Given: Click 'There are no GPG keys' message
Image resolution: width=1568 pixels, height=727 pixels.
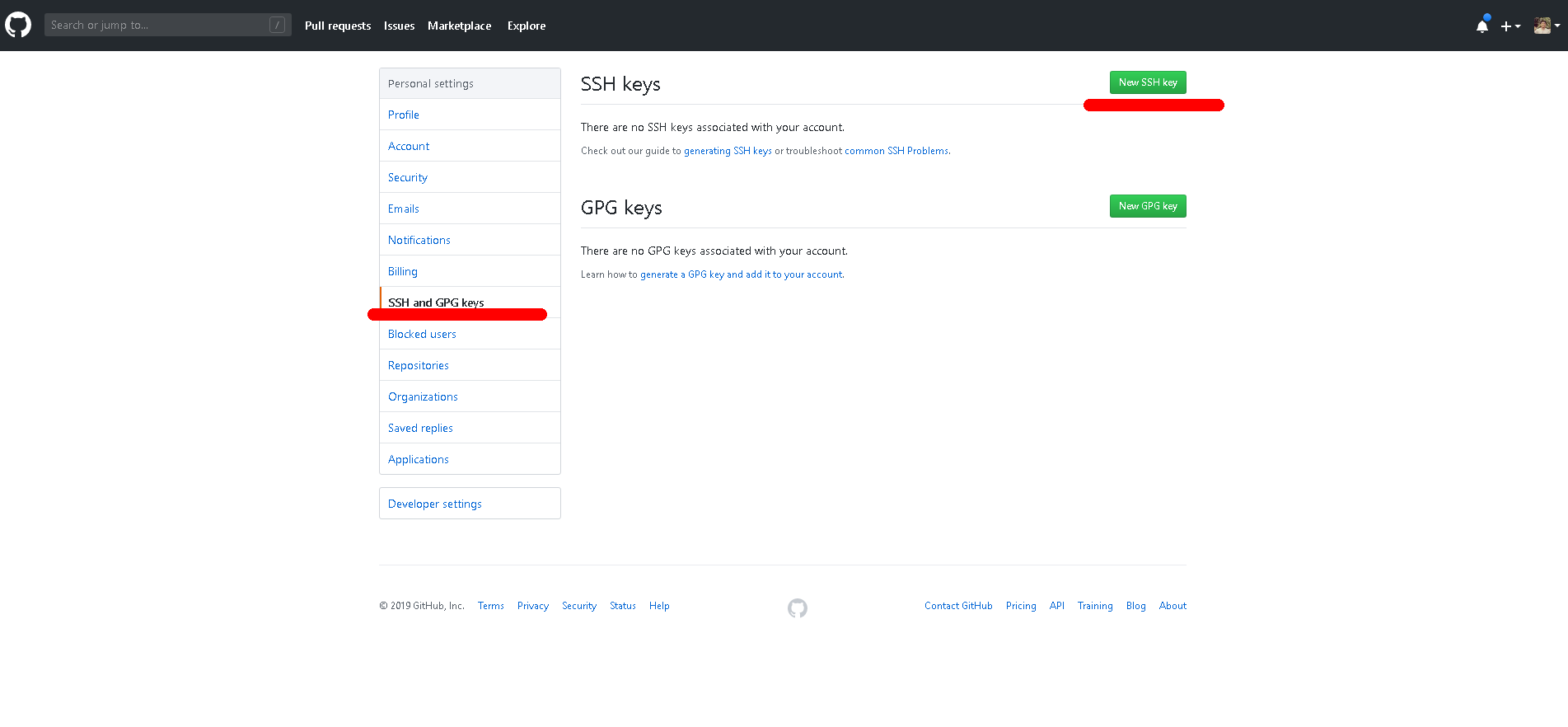Looking at the screenshot, I should pyautogui.click(x=714, y=251).
